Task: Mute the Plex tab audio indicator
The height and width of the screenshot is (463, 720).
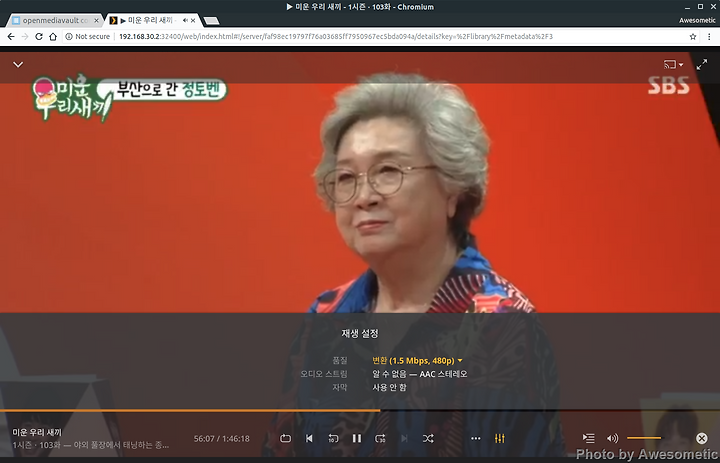Action: point(185,20)
